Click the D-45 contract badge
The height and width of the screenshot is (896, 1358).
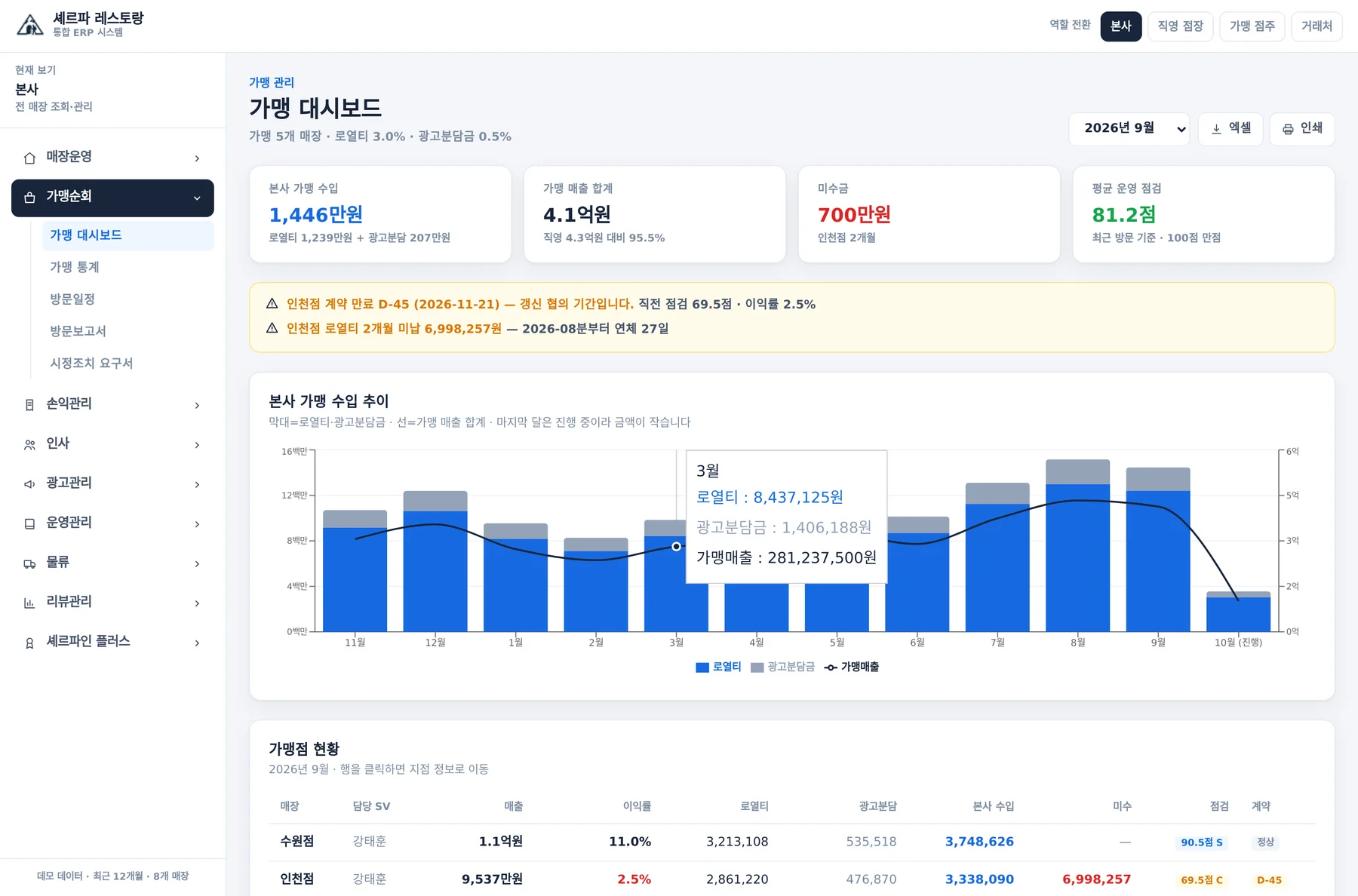(x=1269, y=880)
